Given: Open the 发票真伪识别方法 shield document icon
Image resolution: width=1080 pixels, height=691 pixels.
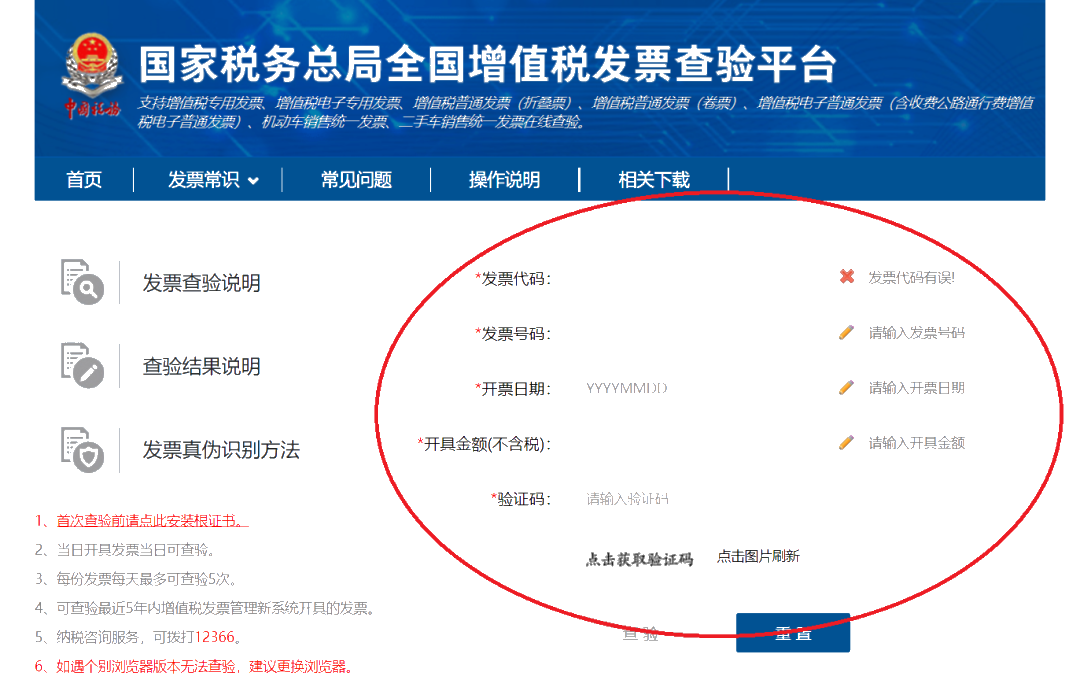Looking at the screenshot, I should 82,449.
